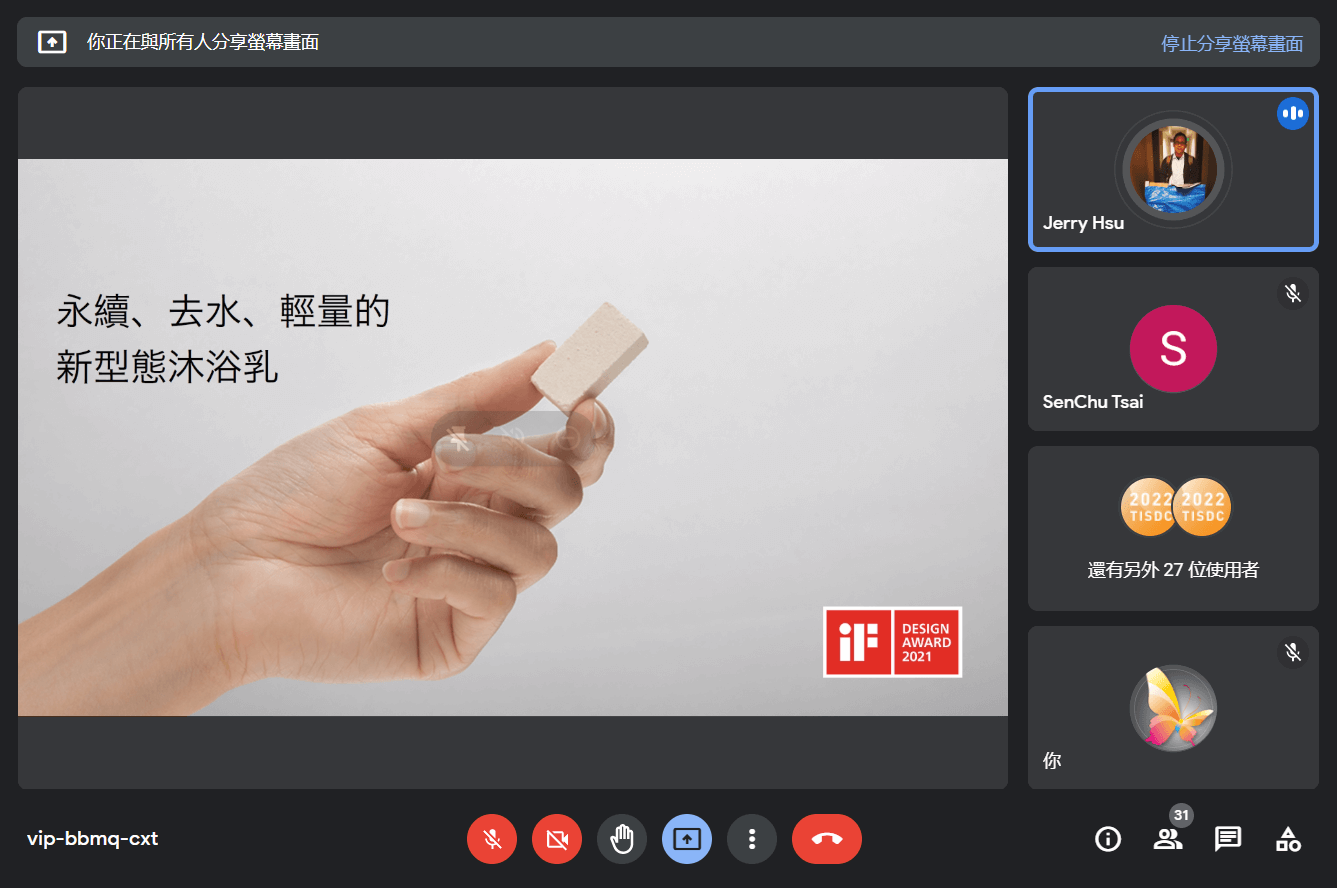This screenshot has height=888, width=1337.
Task: Click the muted mic icon on SenChu Tsai's tile
Action: point(1292,293)
